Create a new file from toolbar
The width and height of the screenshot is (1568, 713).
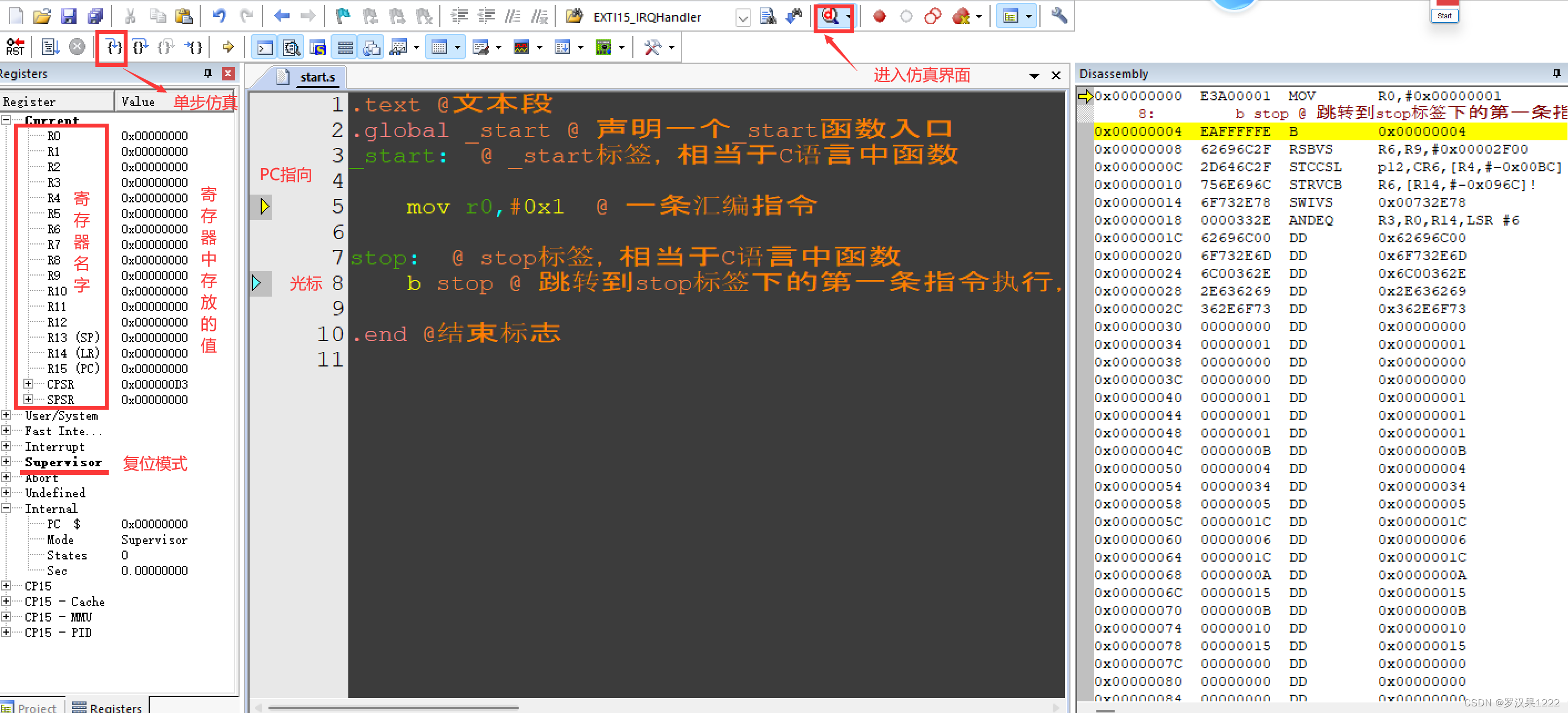(17, 17)
